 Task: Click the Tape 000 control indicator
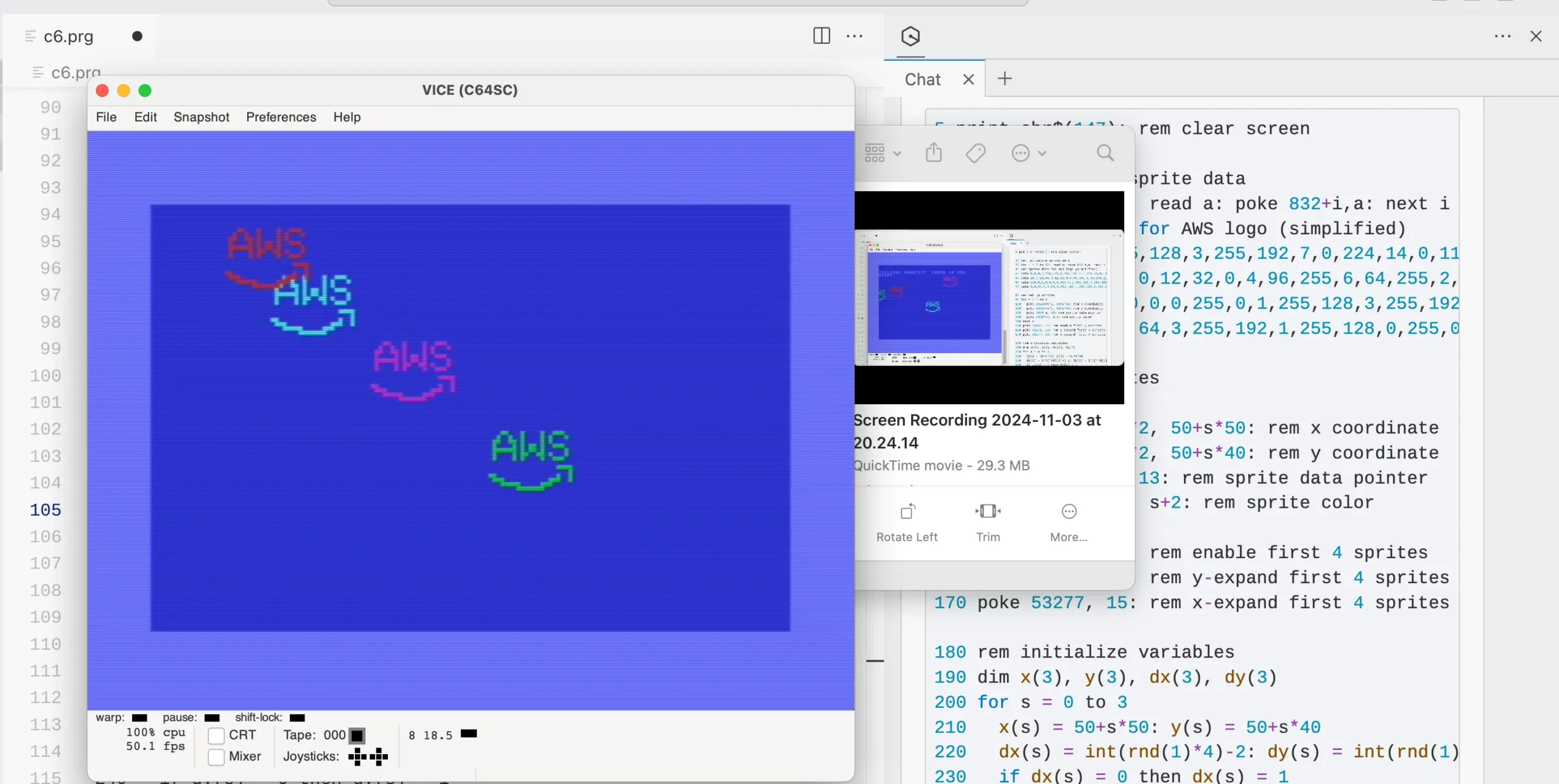click(357, 735)
